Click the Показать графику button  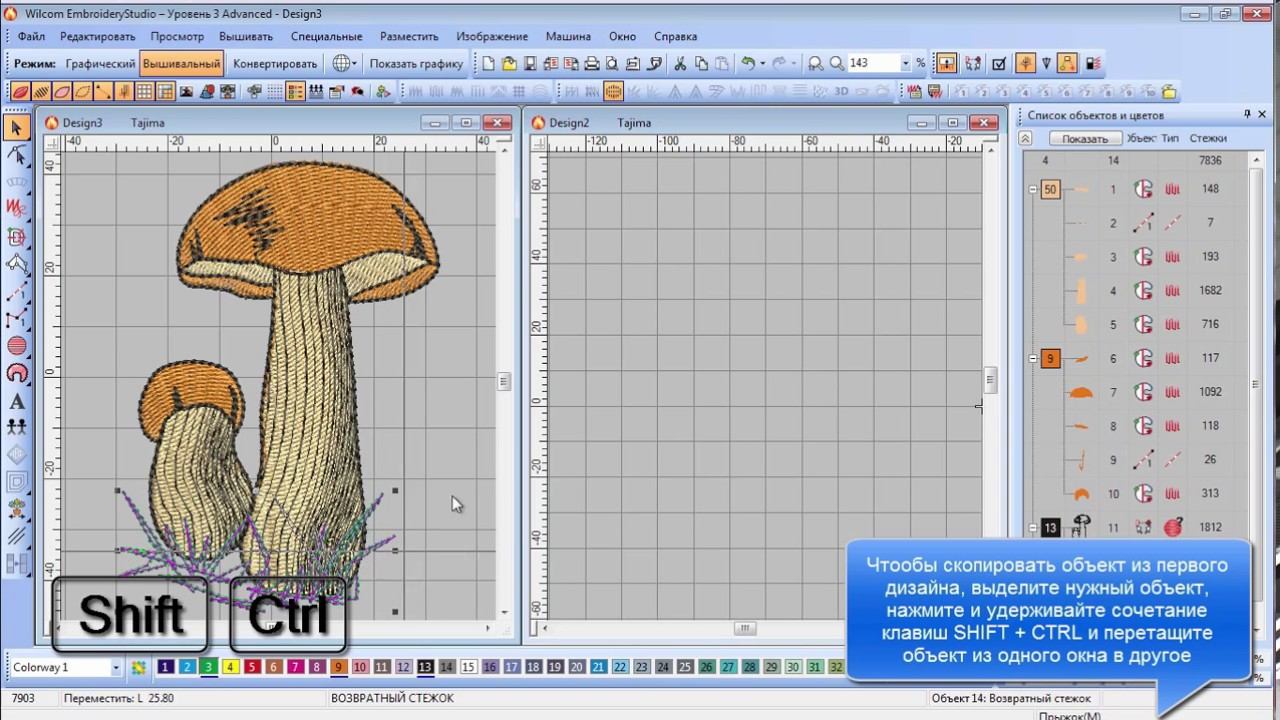[416, 64]
